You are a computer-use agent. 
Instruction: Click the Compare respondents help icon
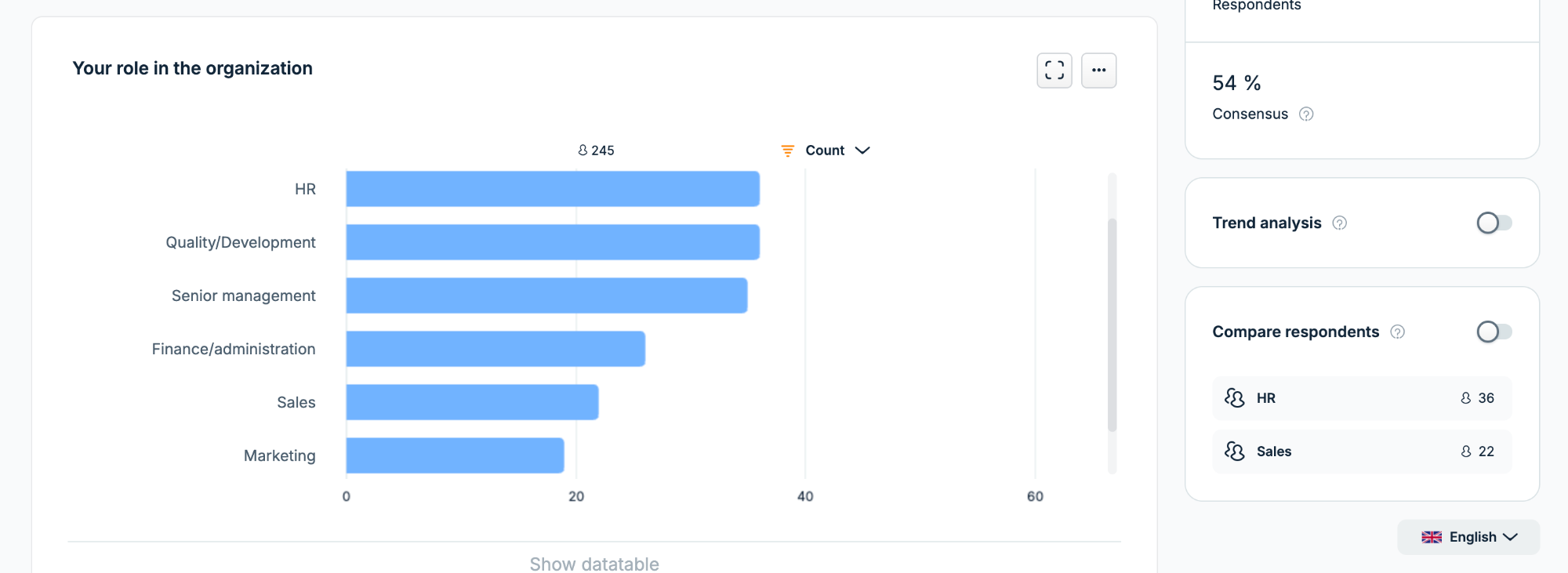click(1397, 332)
